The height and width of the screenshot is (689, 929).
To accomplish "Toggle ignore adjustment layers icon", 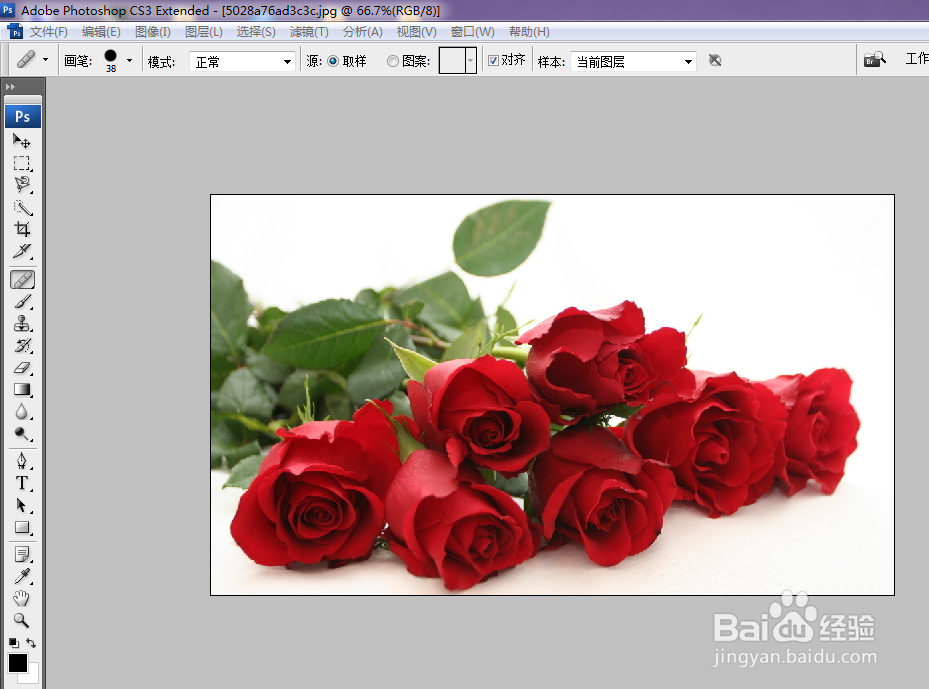I will click(x=715, y=60).
